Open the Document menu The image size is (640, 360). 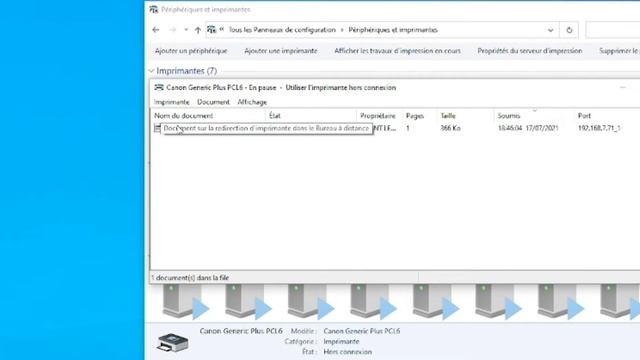pyautogui.click(x=213, y=102)
